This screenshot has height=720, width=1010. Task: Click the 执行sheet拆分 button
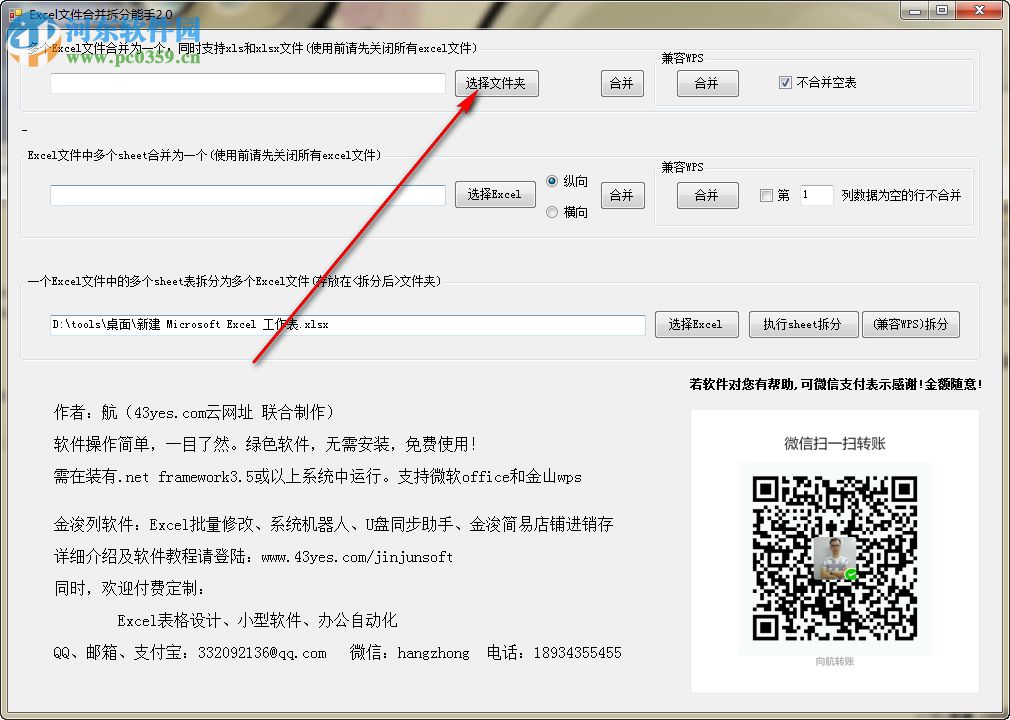click(805, 324)
